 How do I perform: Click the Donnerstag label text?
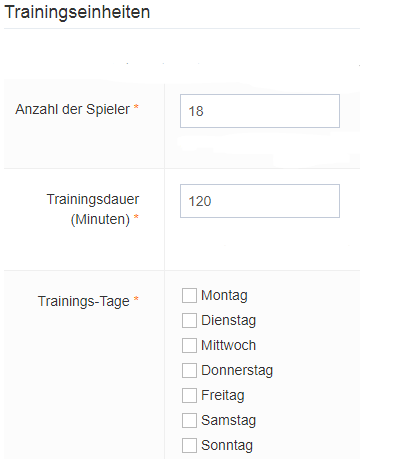(237, 371)
